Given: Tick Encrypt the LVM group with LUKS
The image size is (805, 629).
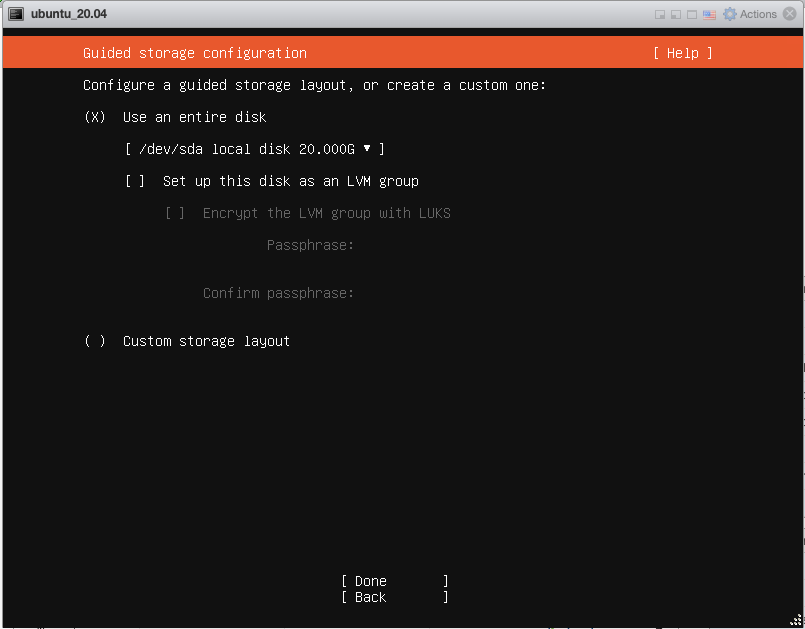Looking at the screenshot, I should (x=175, y=213).
